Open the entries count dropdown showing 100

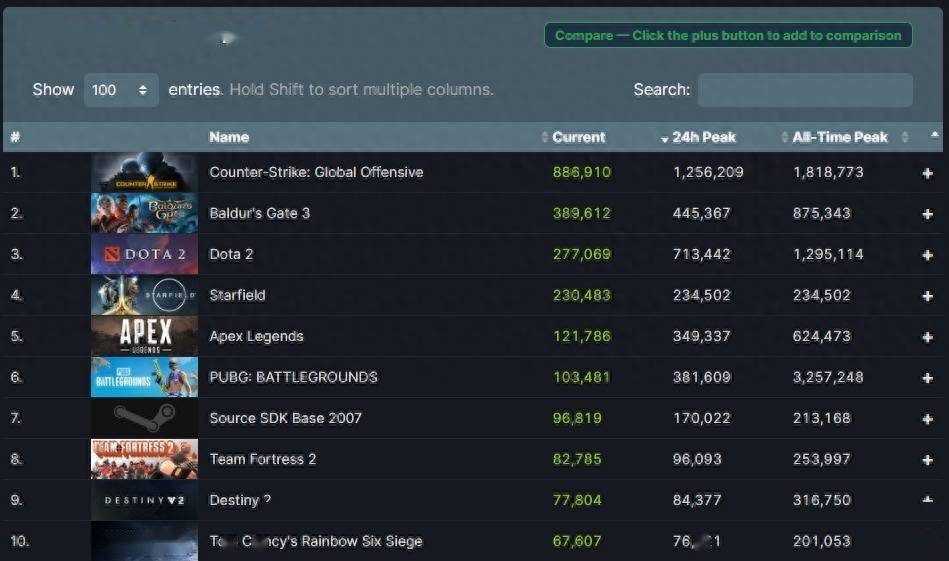[x=121, y=90]
